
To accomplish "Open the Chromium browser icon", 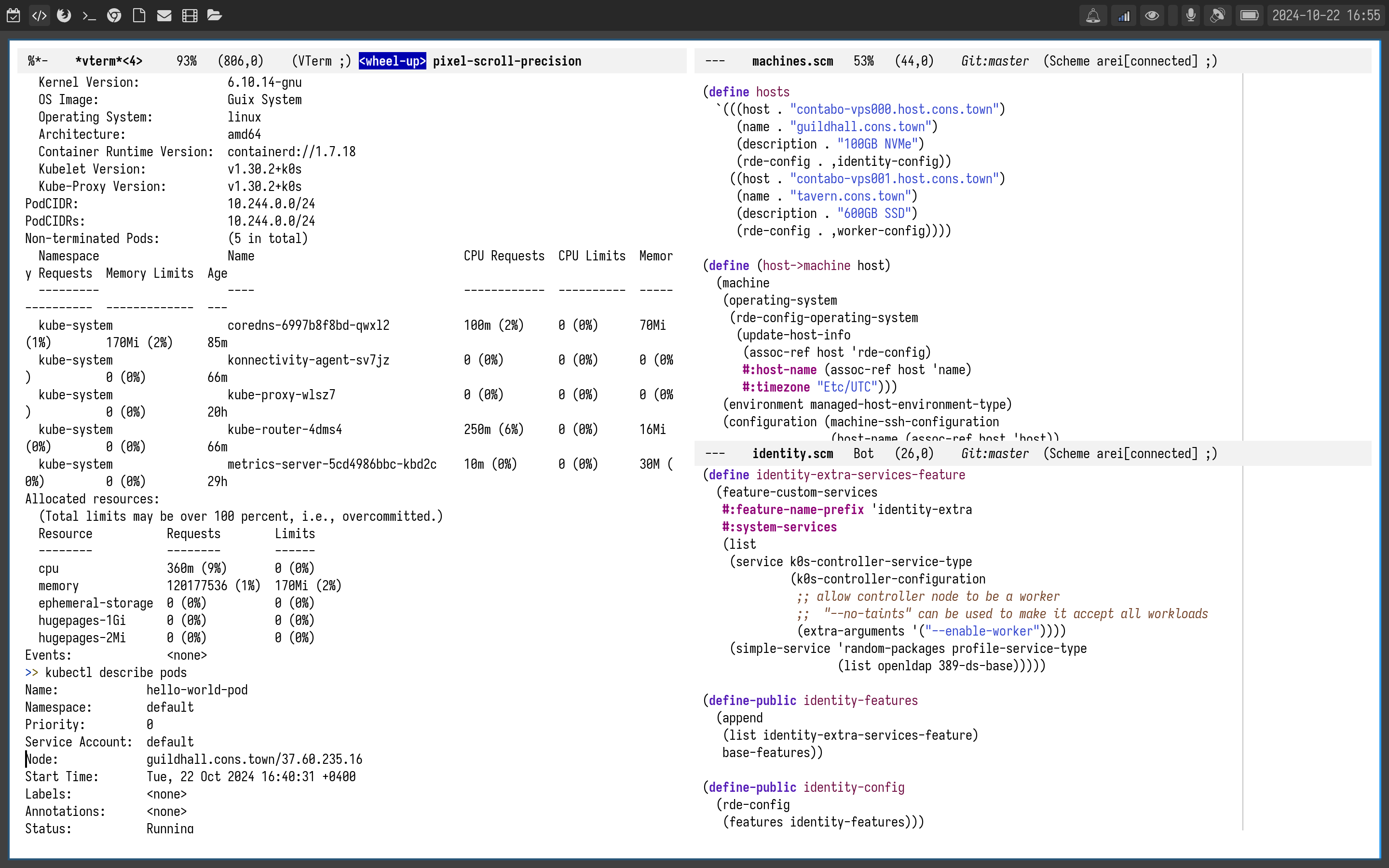I will coord(114,15).
